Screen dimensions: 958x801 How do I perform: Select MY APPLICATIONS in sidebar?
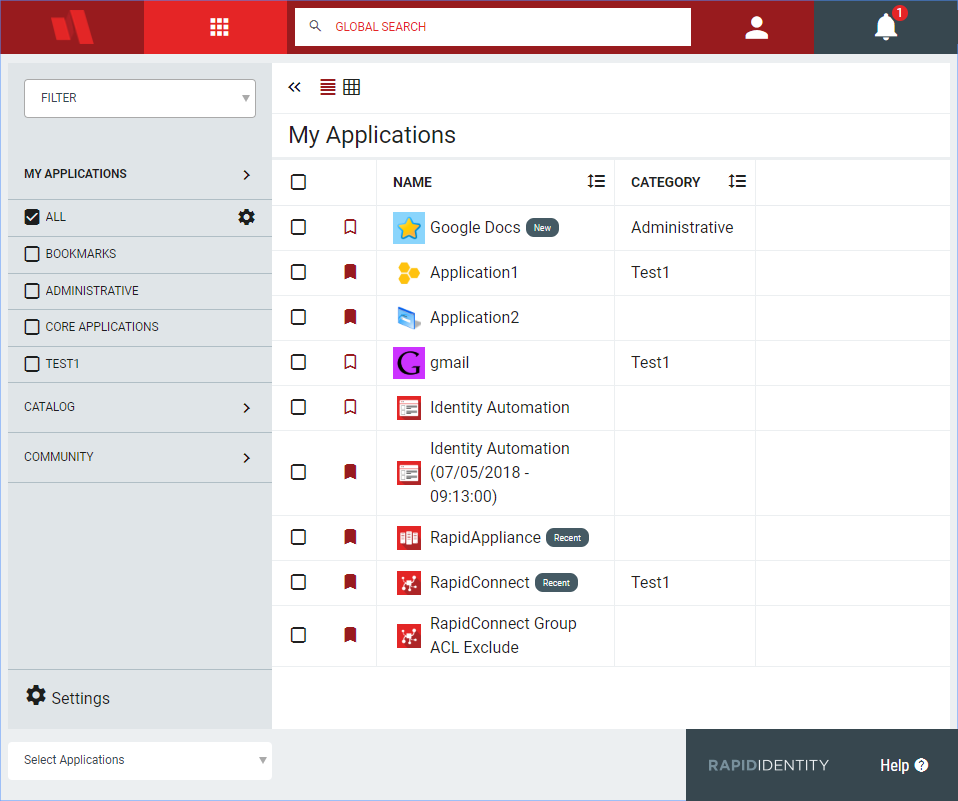[x=75, y=174]
